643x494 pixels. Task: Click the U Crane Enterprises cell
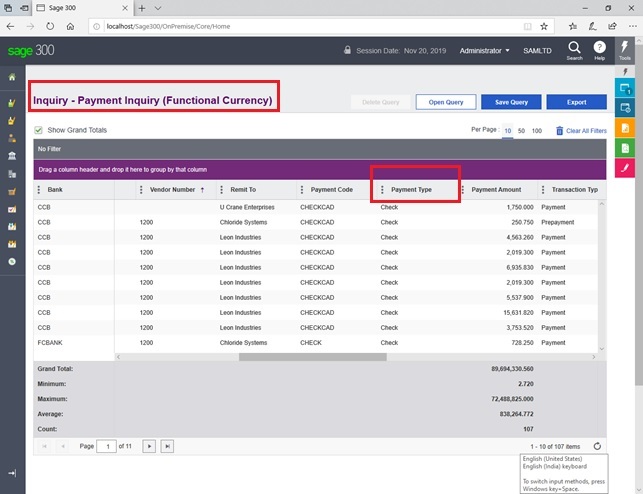click(x=247, y=207)
